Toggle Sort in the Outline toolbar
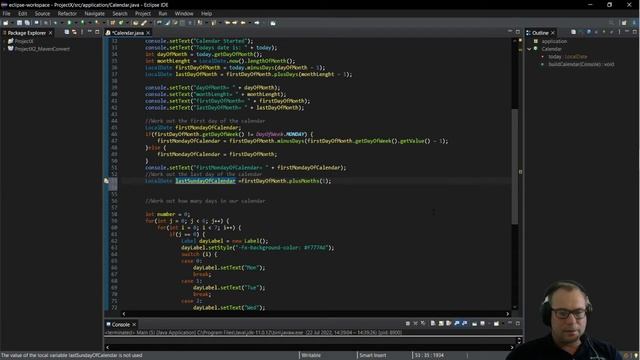This screenshot has width=640, height=360. (x=580, y=32)
